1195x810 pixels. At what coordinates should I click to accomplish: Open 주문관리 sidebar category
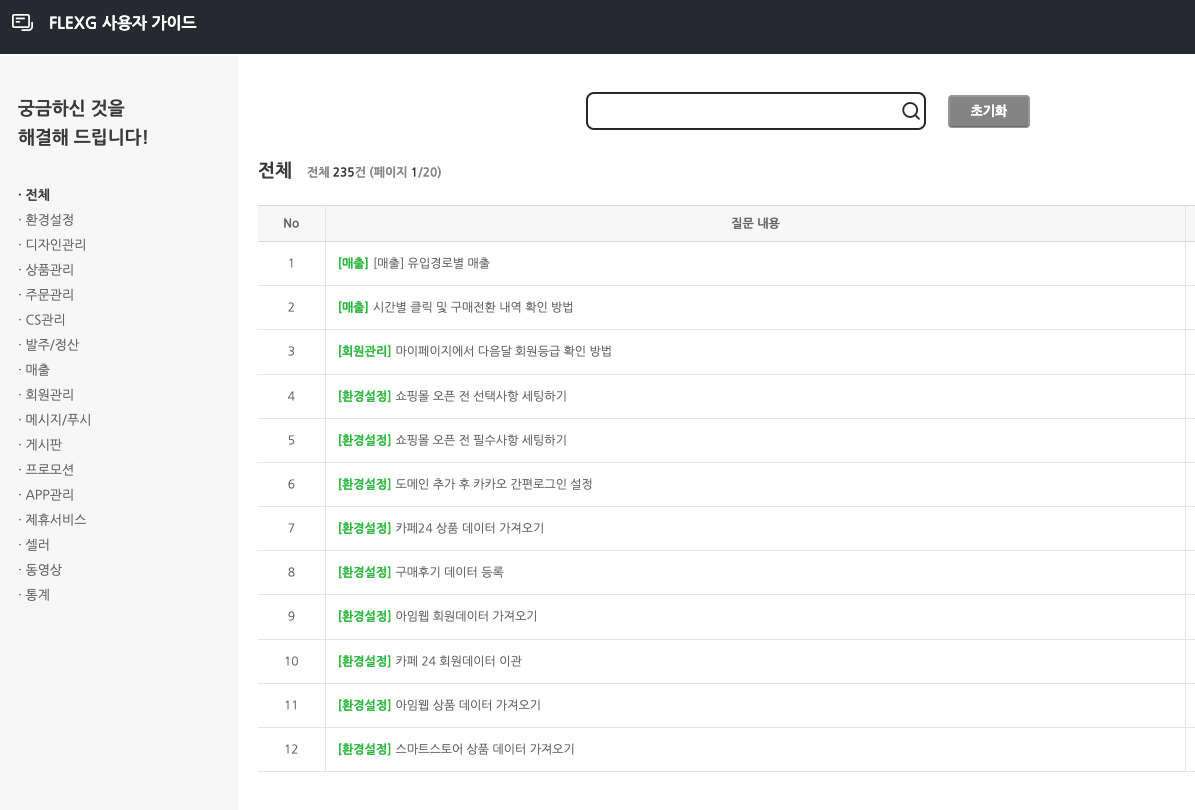[x=50, y=295]
